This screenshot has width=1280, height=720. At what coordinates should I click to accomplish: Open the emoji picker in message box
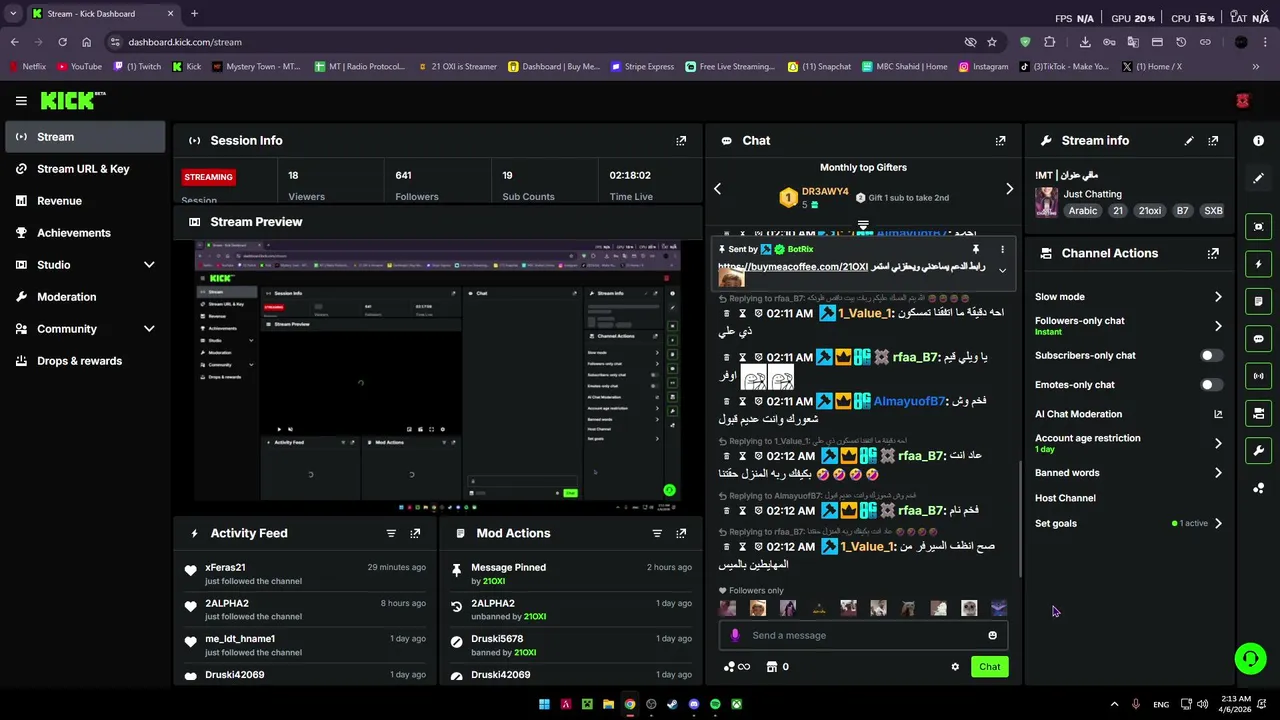[992, 635]
